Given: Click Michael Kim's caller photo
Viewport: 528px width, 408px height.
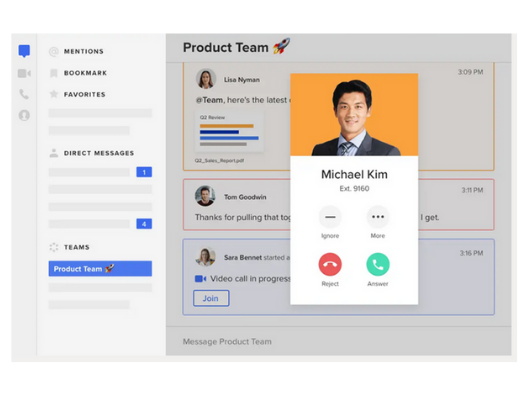Looking at the screenshot, I should click(354, 114).
